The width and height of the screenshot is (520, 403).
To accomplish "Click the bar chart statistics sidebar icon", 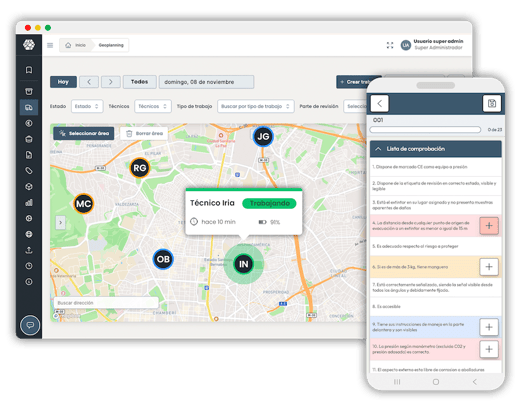I will [x=29, y=202].
